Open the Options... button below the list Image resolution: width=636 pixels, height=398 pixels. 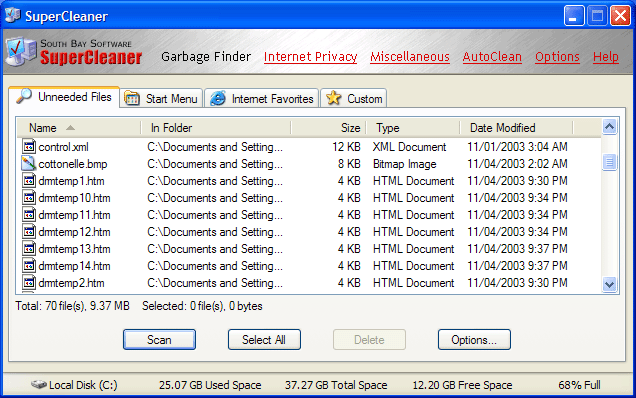click(474, 340)
